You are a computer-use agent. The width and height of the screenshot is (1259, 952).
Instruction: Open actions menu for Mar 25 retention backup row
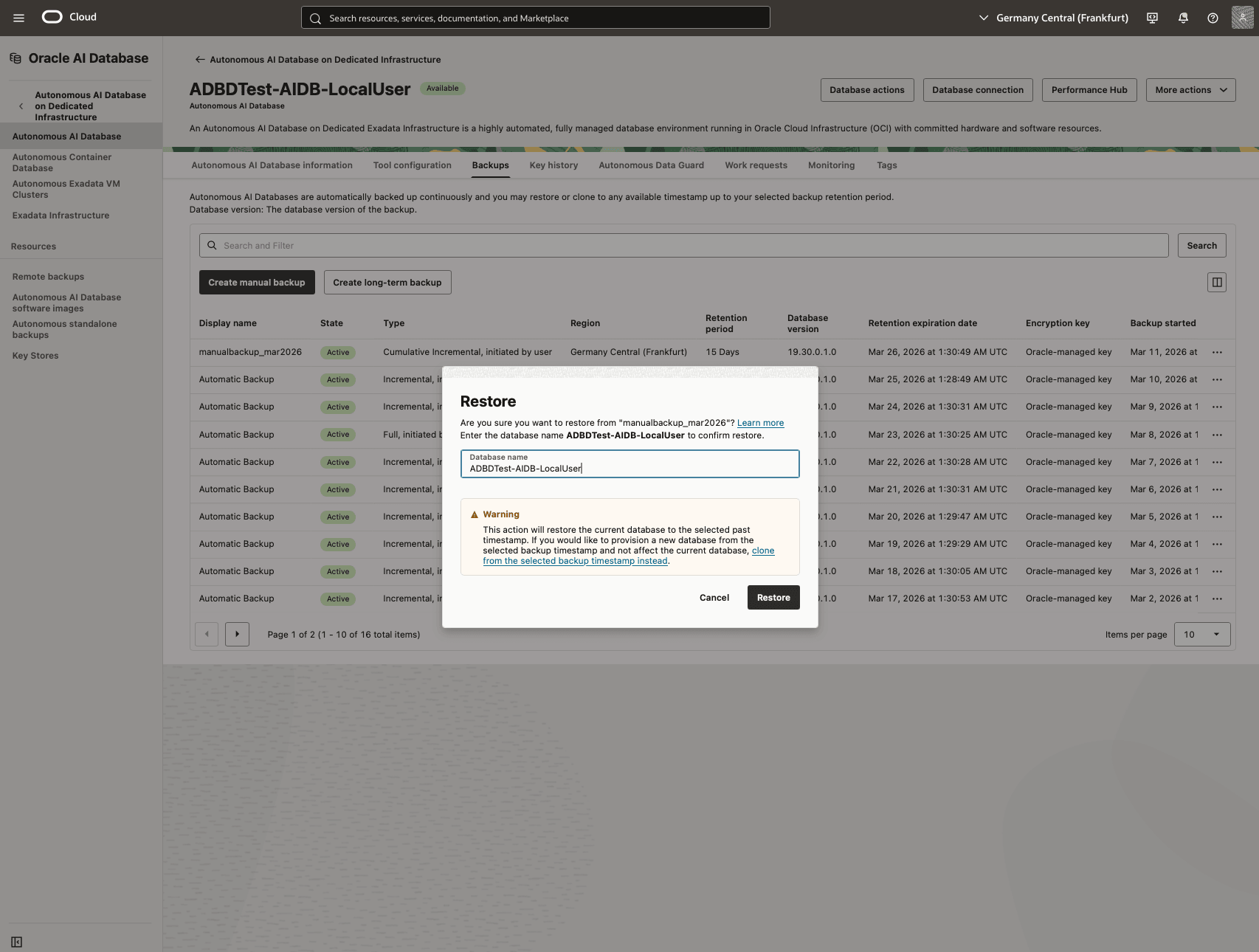1217,380
